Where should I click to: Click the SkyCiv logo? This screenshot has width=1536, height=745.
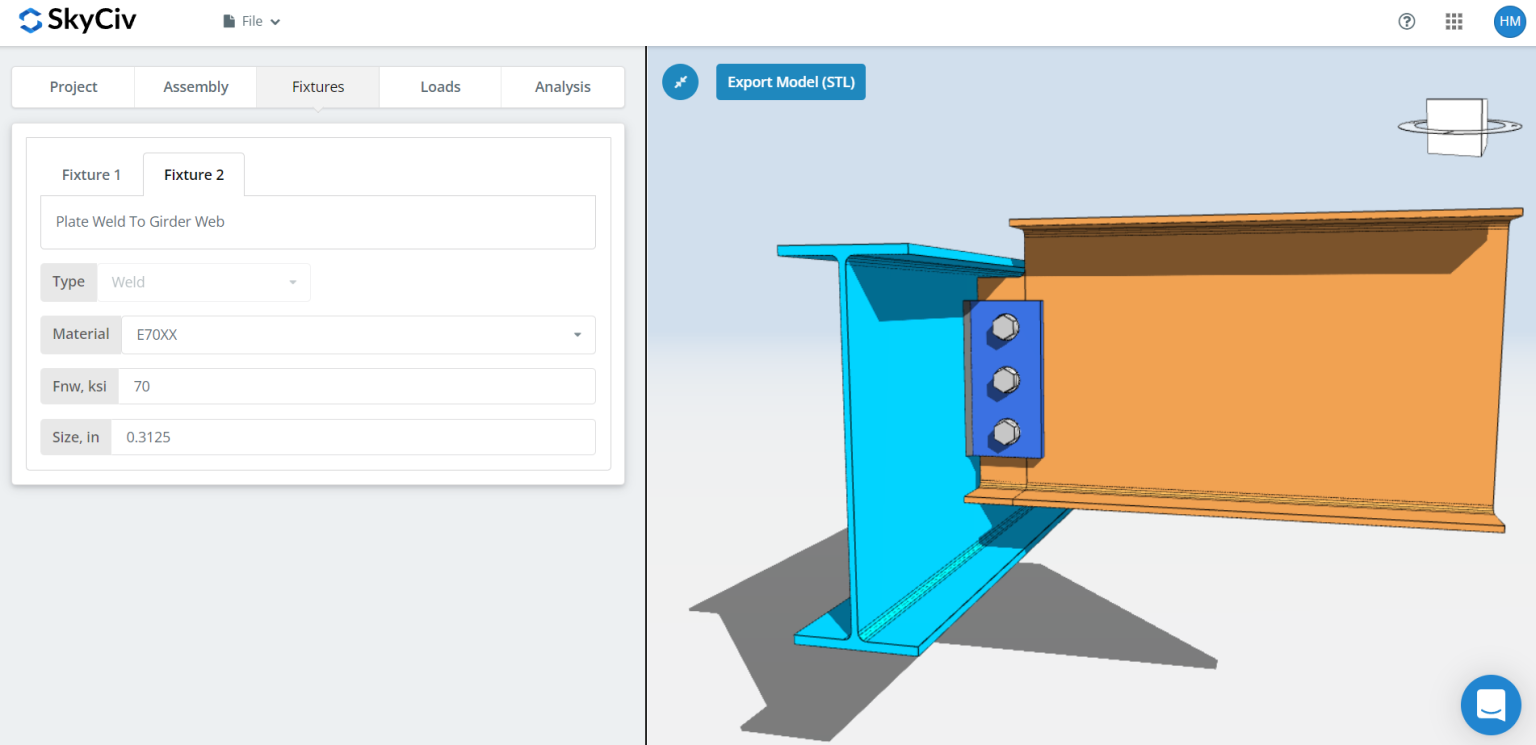(x=77, y=21)
